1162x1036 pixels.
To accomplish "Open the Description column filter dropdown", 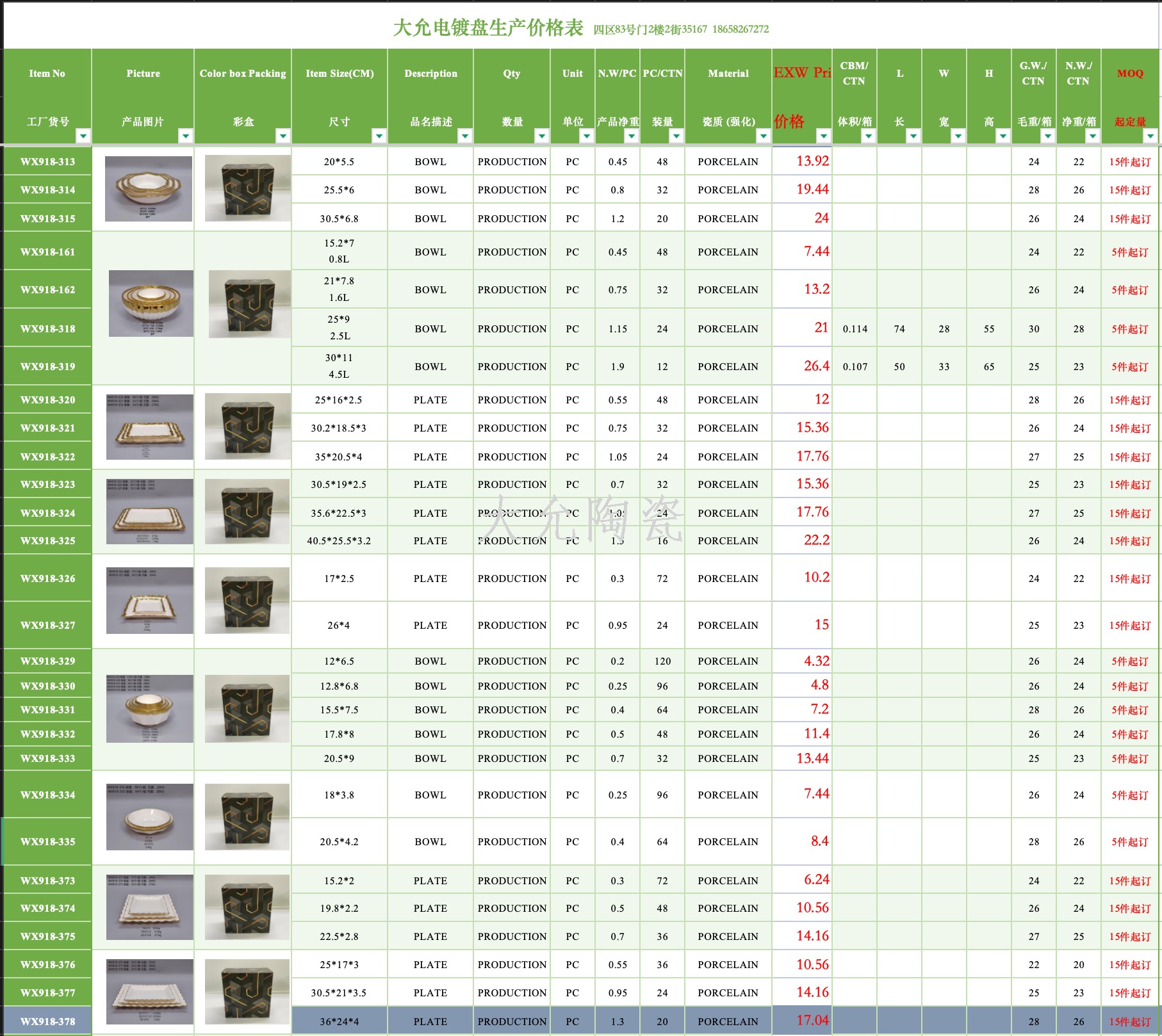I will pyautogui.click(x=465, y=136).
